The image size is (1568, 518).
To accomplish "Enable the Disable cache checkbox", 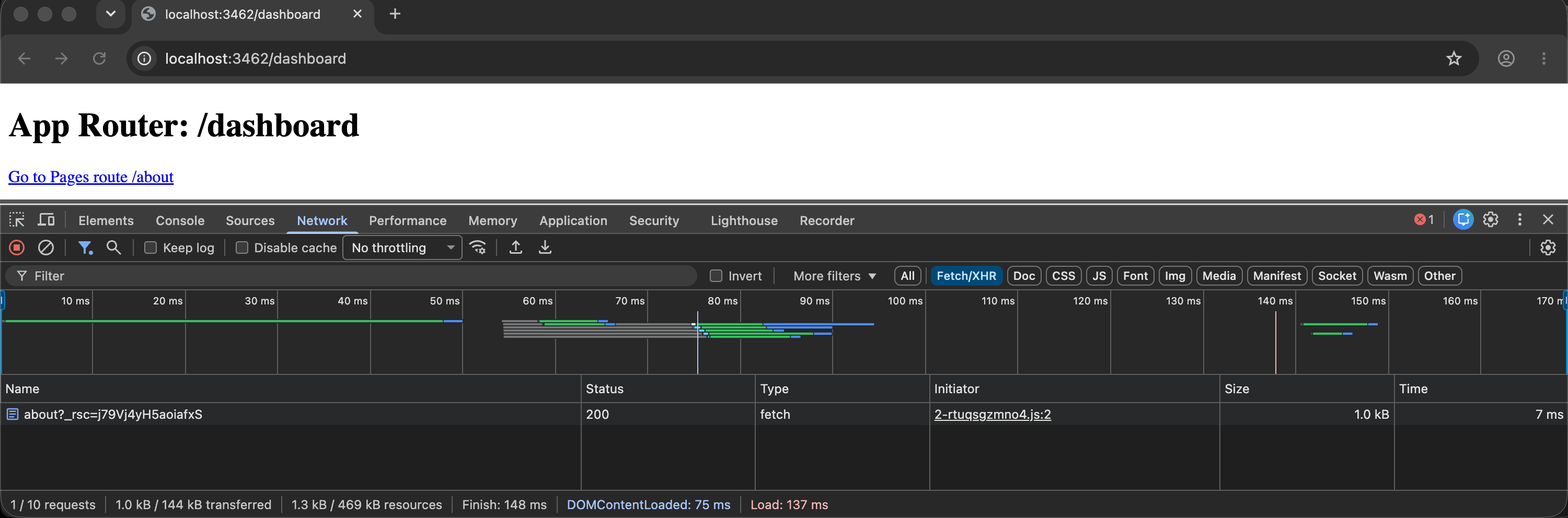I will [241, 248].
